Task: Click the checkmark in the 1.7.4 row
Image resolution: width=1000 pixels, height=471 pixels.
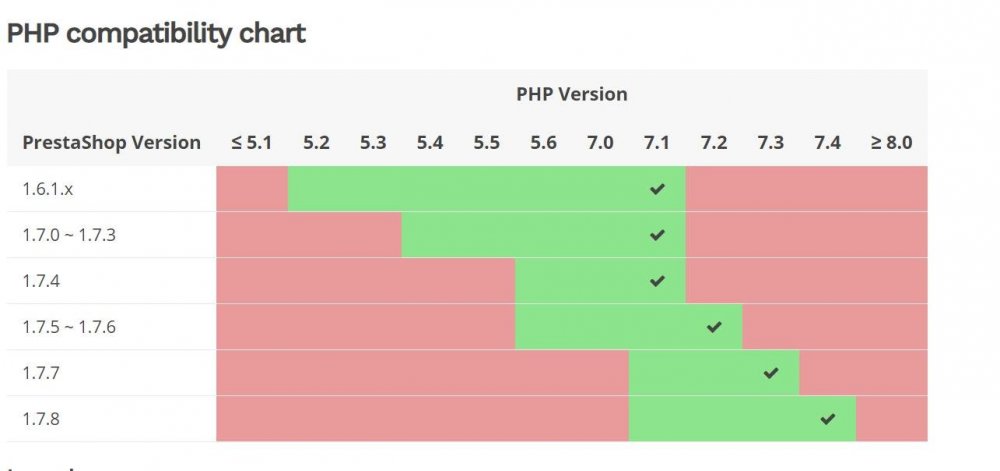Action: point(657,281)
